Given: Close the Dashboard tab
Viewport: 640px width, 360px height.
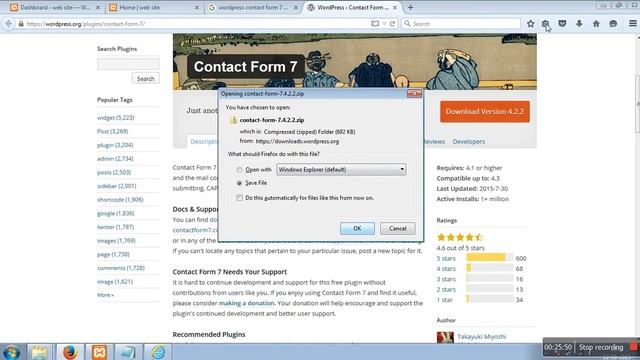Looking at the screenshot, I should pyautogui.click(x=98, y=7).
